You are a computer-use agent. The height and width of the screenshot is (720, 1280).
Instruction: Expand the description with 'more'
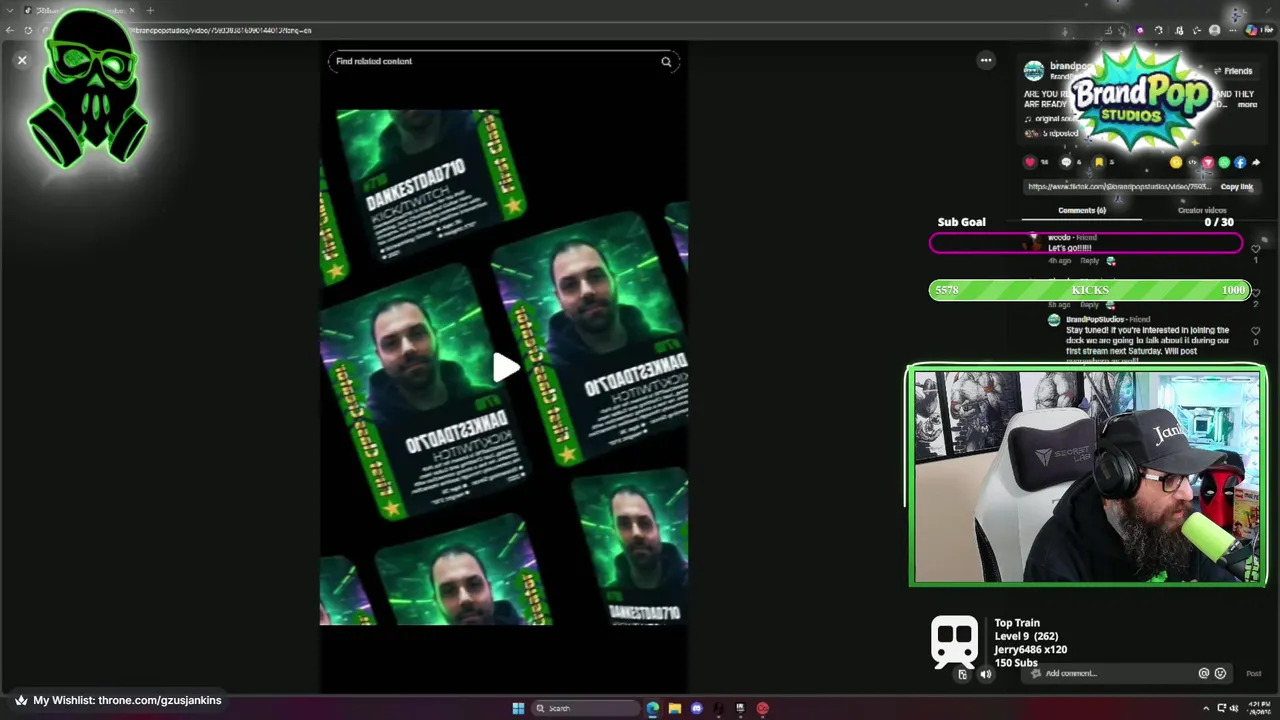coord(1247,105)
